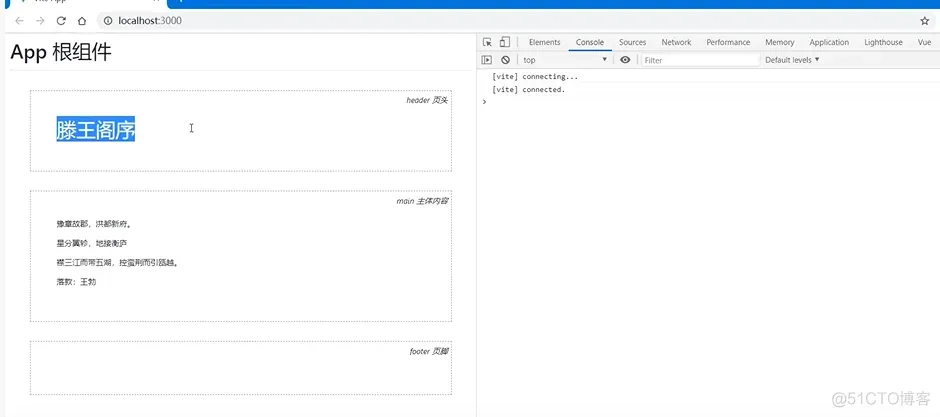Click the line starting 襟三江而带五湖
This screenshot has height=417, width=940.
pos(118,262)
